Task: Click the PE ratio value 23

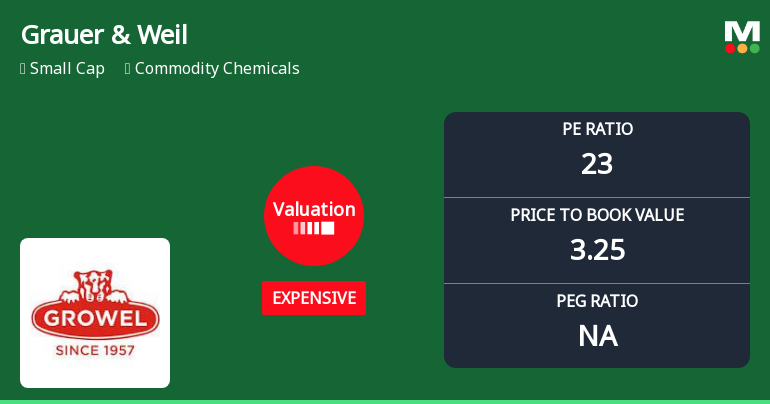Action: 597,164
